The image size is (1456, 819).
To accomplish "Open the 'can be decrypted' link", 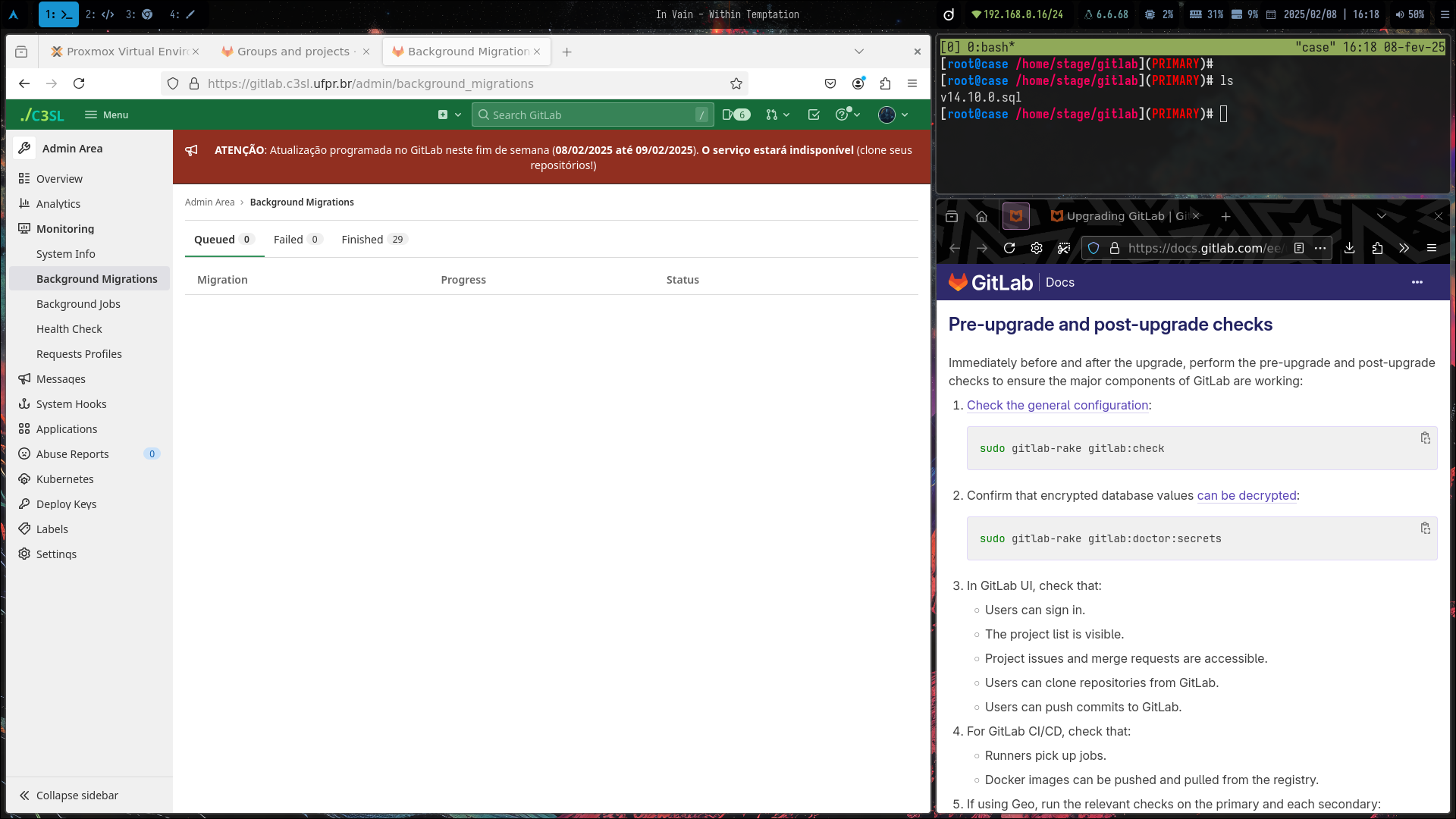I will 1246,495.
